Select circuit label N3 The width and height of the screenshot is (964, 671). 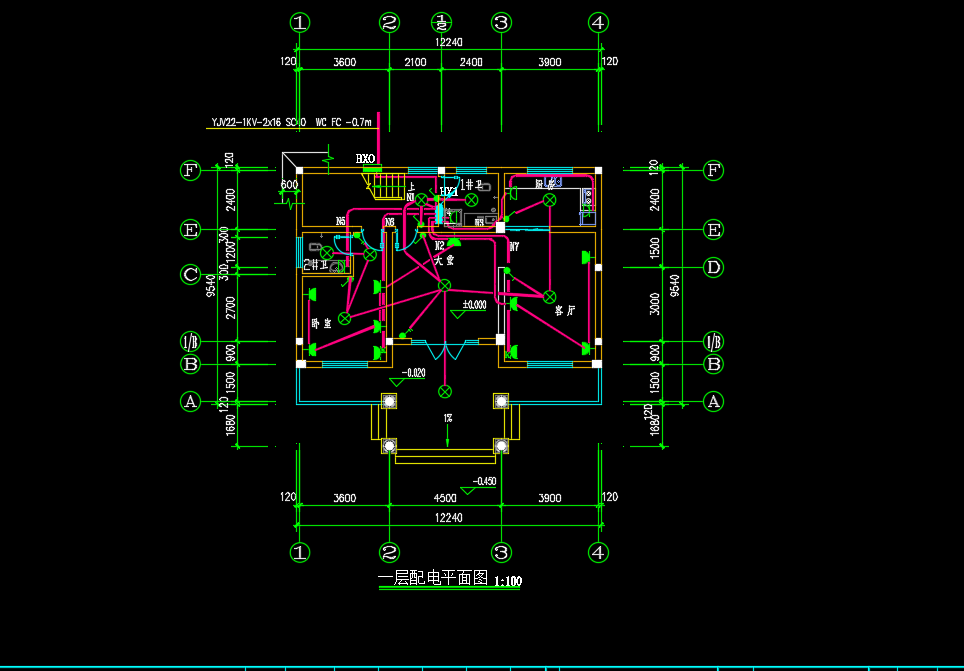click(389, 222)
